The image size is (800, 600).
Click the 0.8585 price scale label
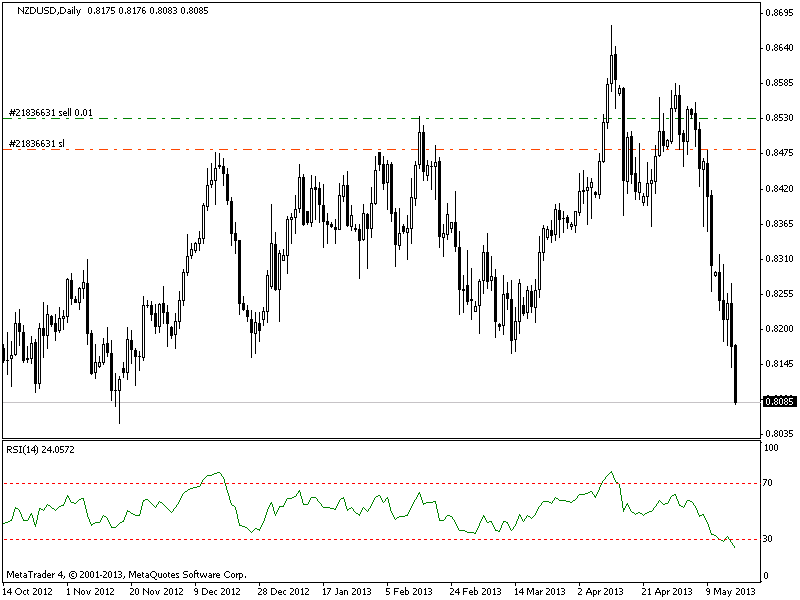click(x=780, y=82)
